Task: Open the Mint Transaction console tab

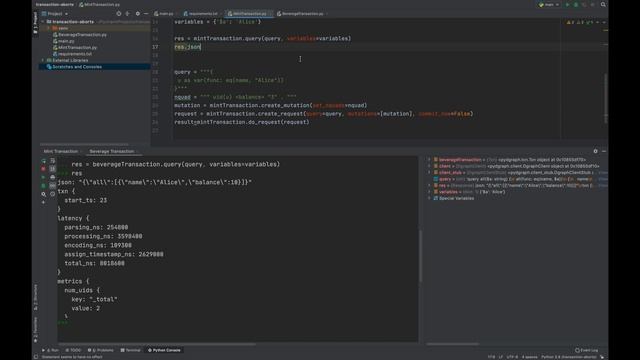Action: (61, 151)
